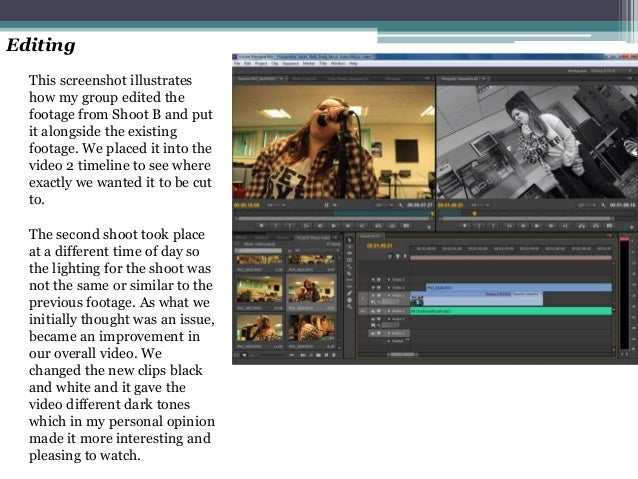Click the yellow timeline timecode field
Viewport: 638px width, 479px height.
point(379,246)
